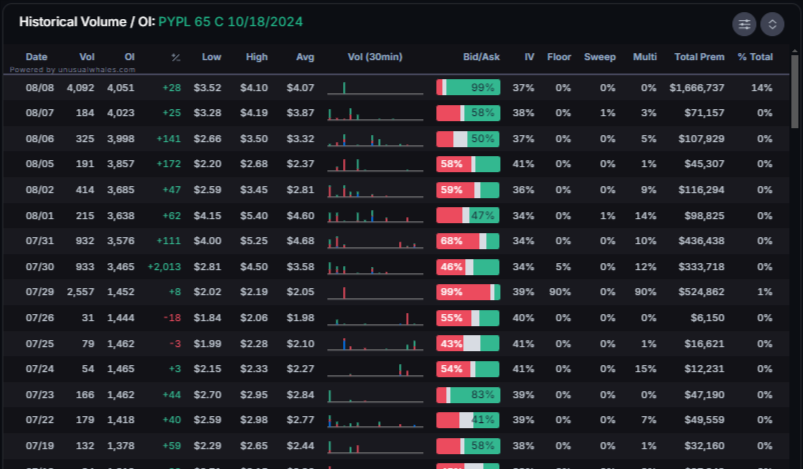
Task: Open the filter settings sliders icon
Action: click(x=744, y=24)
